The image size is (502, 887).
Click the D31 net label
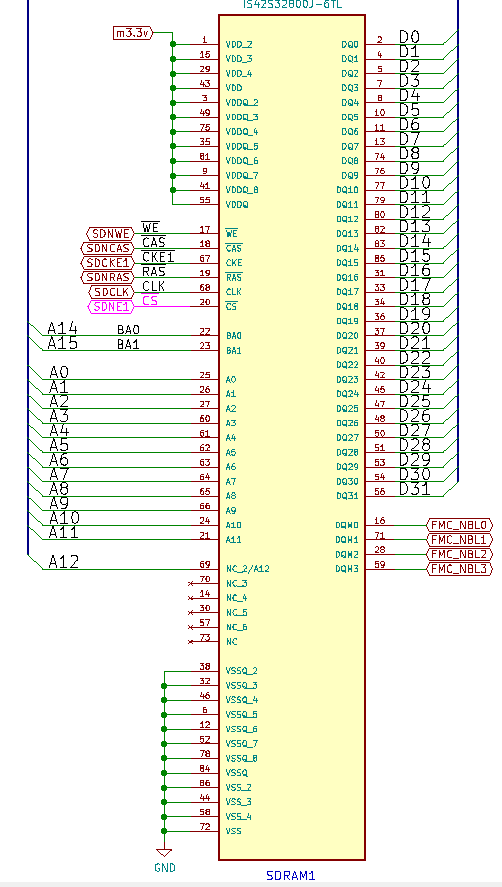(415, 489)
